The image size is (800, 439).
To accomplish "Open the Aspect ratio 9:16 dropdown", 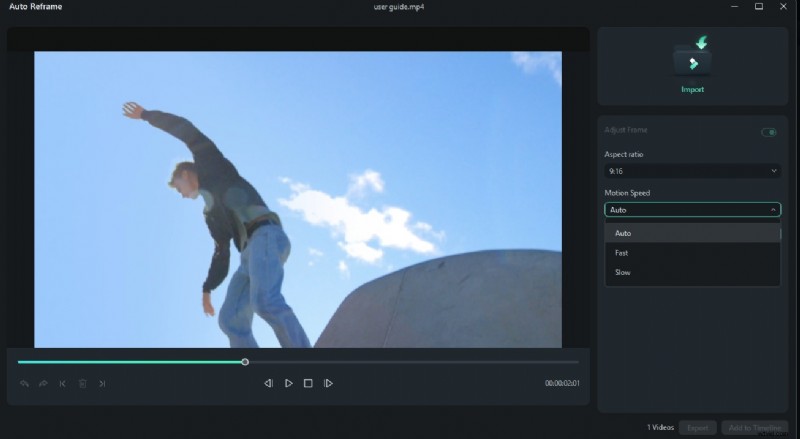I will click(692, 171).
